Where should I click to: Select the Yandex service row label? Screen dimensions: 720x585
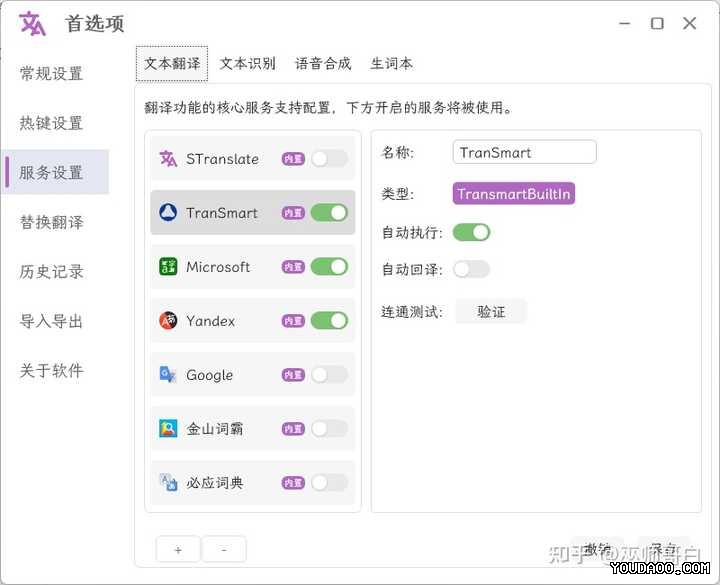point(210,321)
